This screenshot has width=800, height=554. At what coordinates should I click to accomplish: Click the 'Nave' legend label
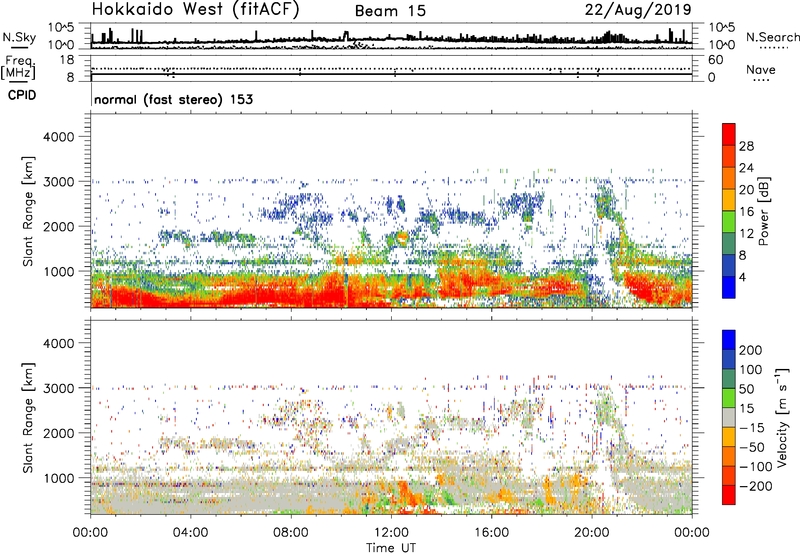[761, 69]
